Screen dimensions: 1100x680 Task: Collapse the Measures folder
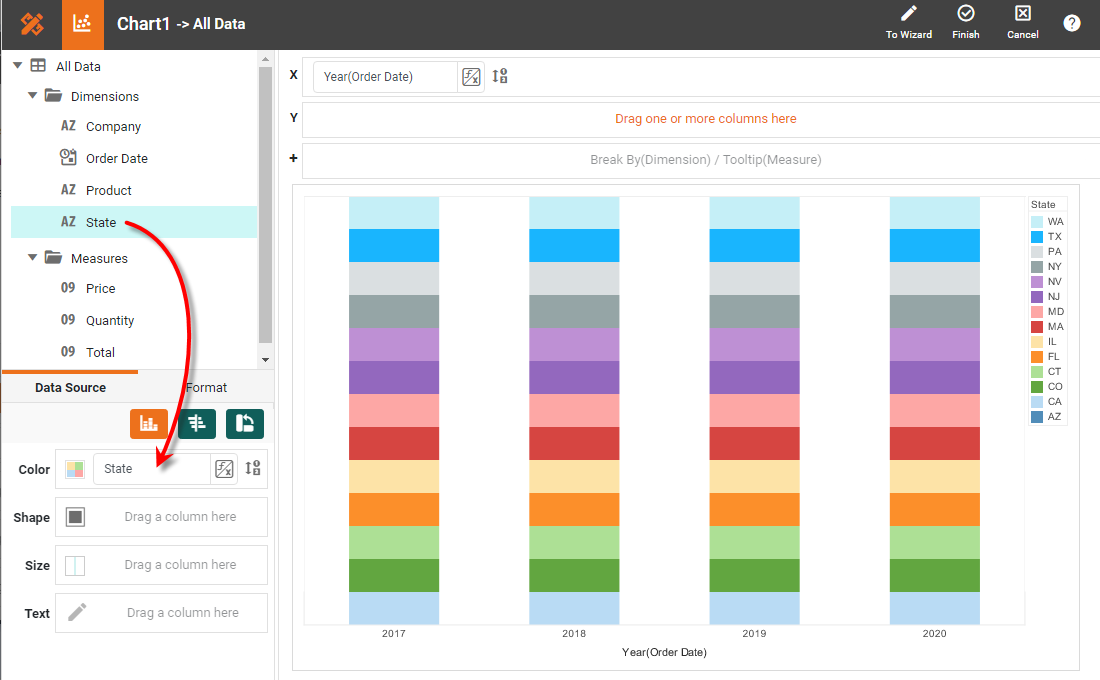coord(33,258)
